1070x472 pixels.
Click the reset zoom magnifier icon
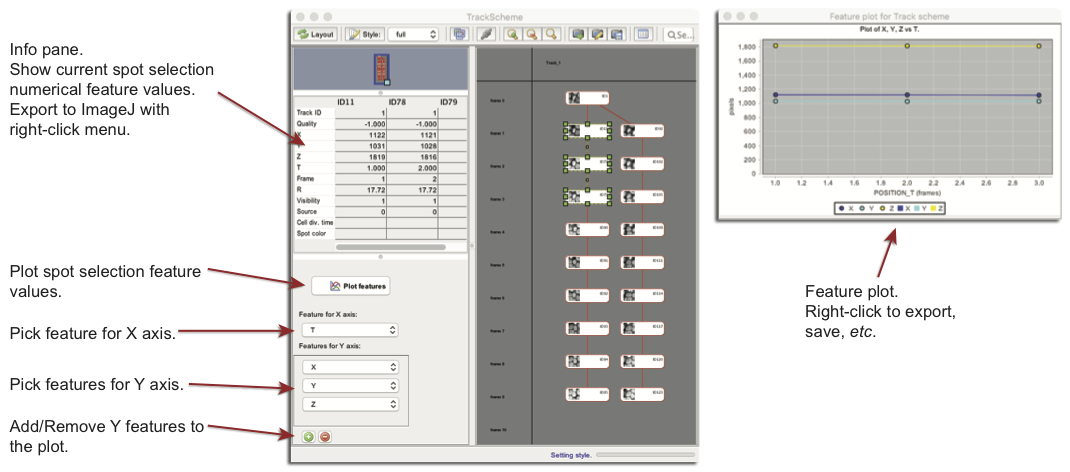[550, 34]
